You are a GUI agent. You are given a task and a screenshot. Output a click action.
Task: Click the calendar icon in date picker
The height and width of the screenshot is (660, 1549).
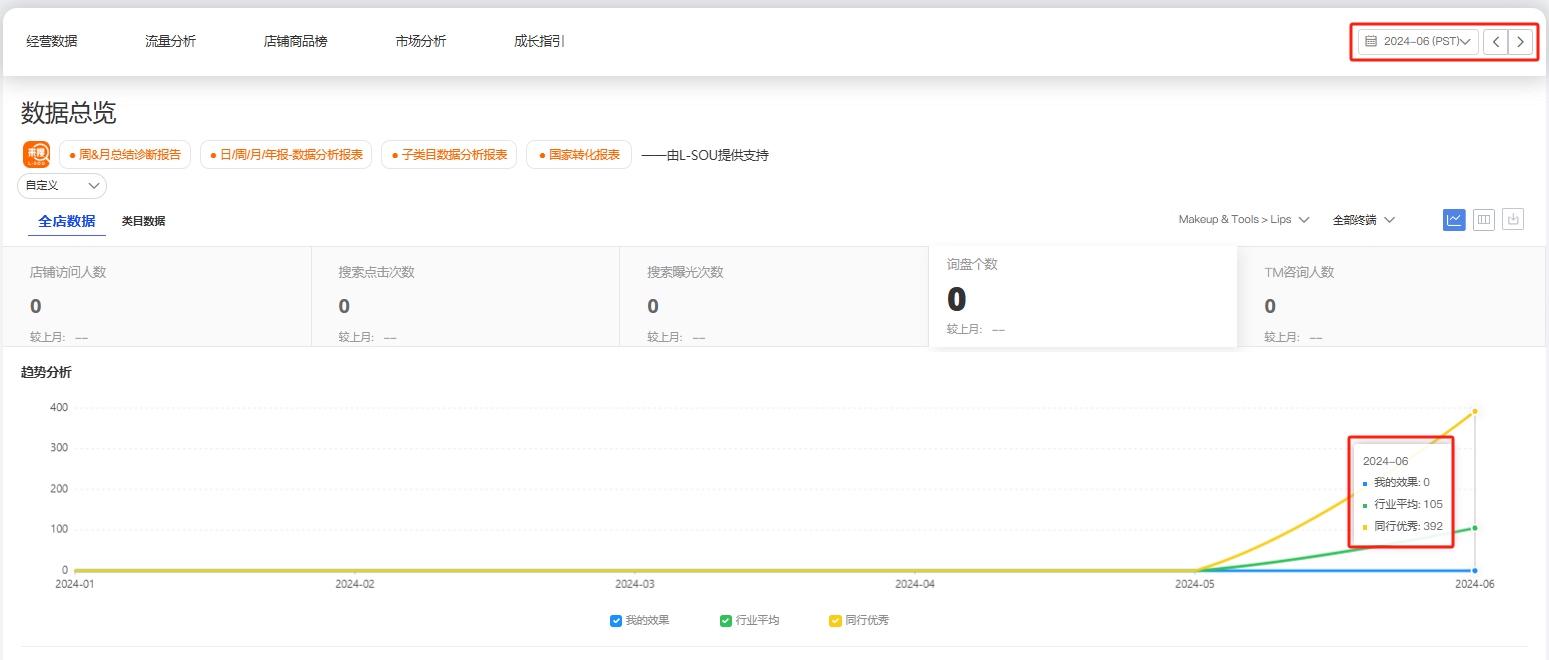point(1371,42)
